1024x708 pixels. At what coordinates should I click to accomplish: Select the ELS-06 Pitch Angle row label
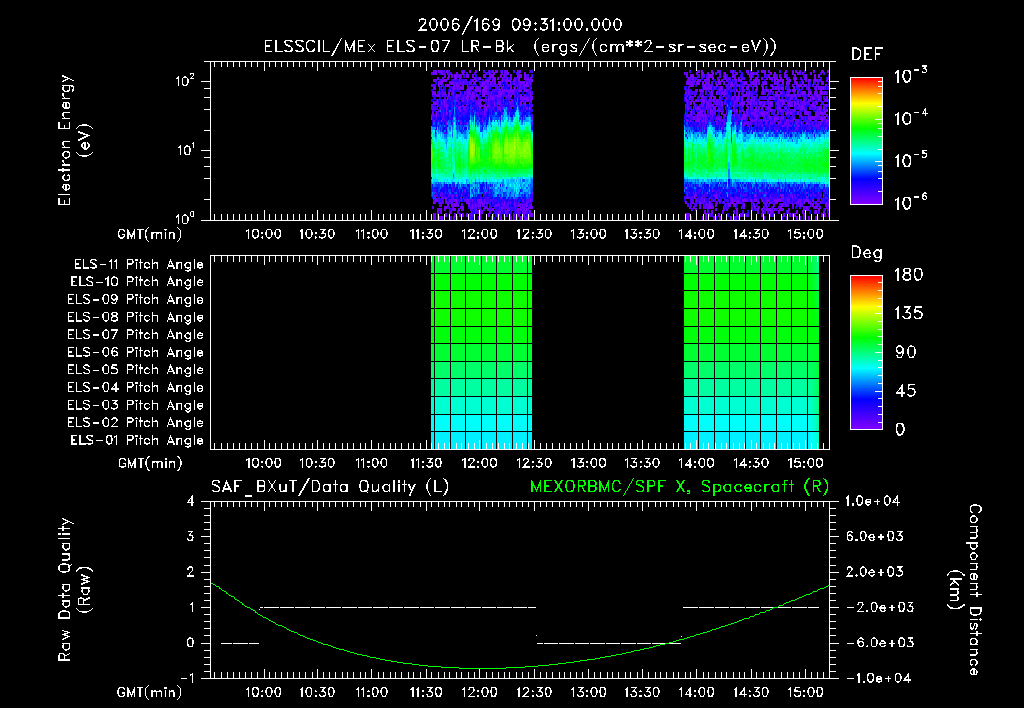click(x=135, y=352)
